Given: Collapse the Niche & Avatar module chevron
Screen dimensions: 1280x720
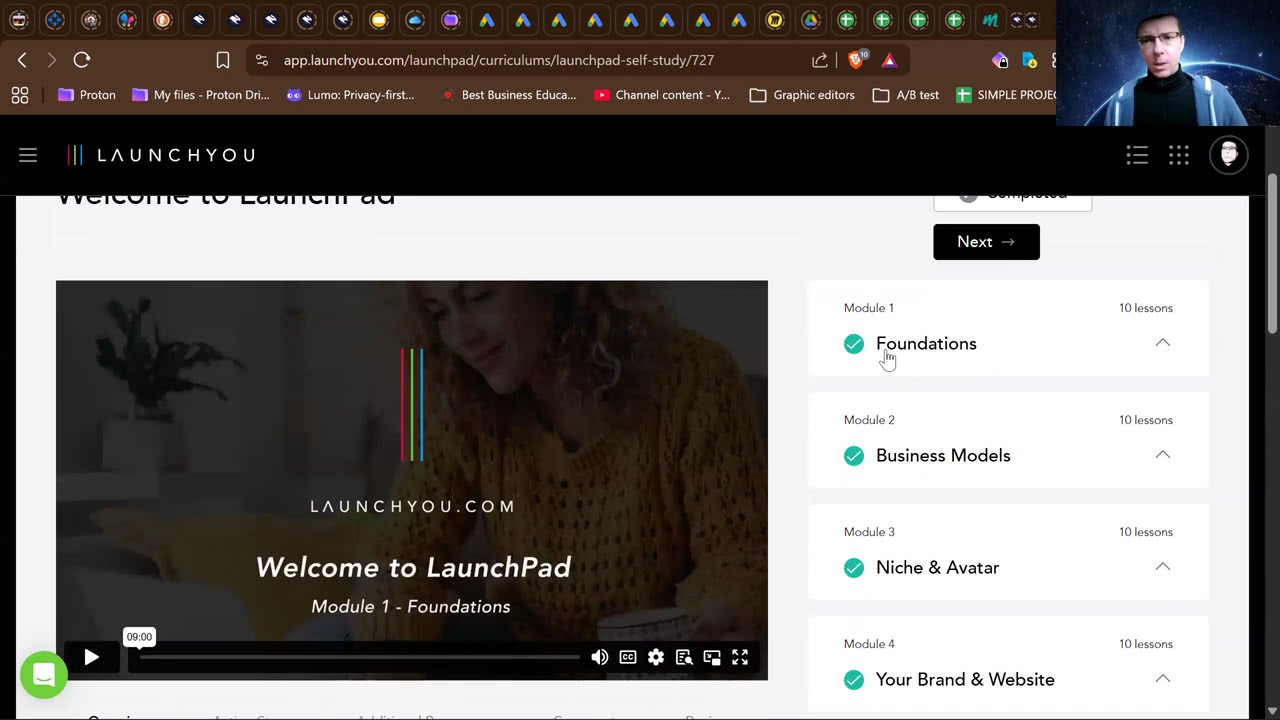Looking at the screenshot, I should [x=1163, y=567].
